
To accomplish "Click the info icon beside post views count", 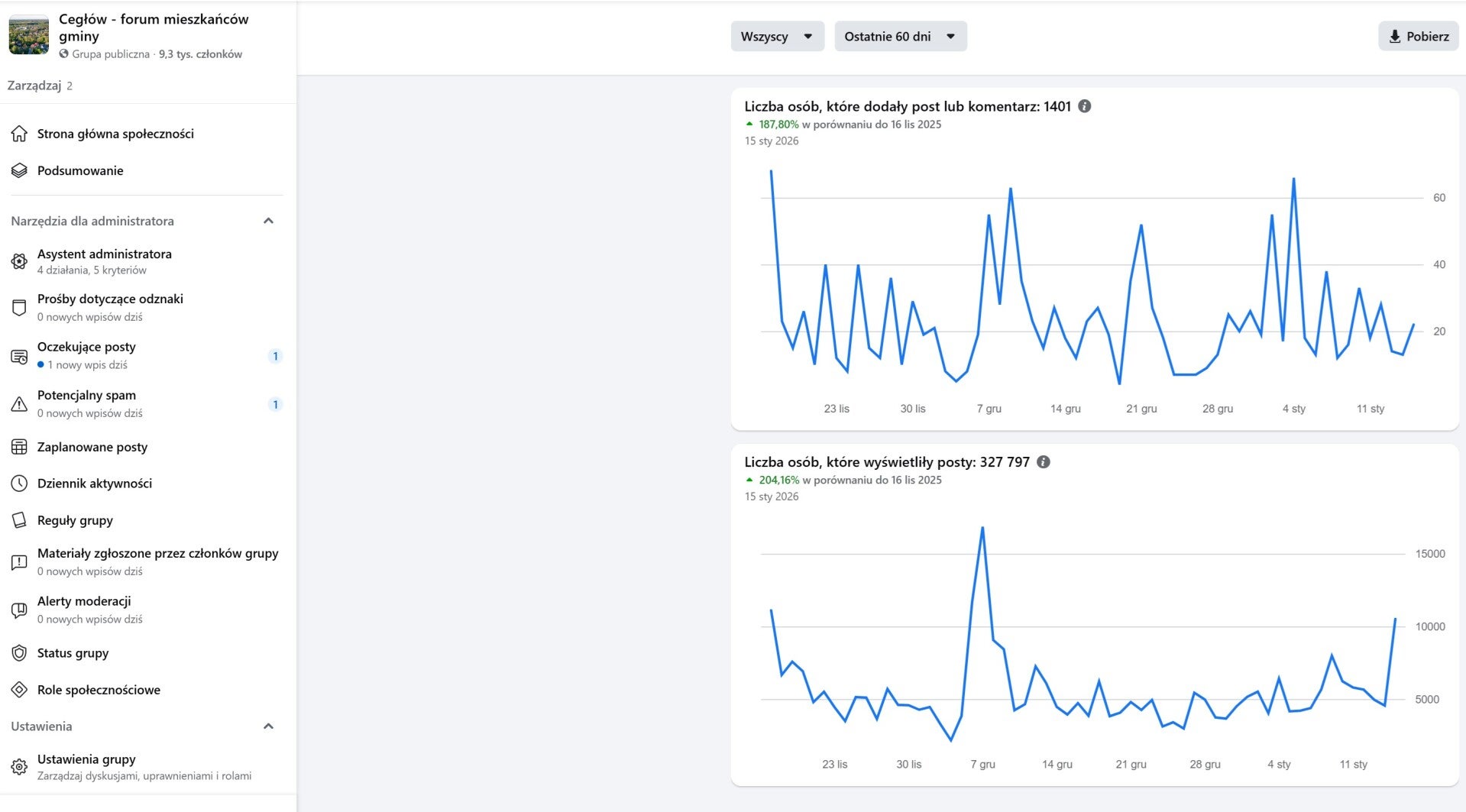I will pos(1044,462).
